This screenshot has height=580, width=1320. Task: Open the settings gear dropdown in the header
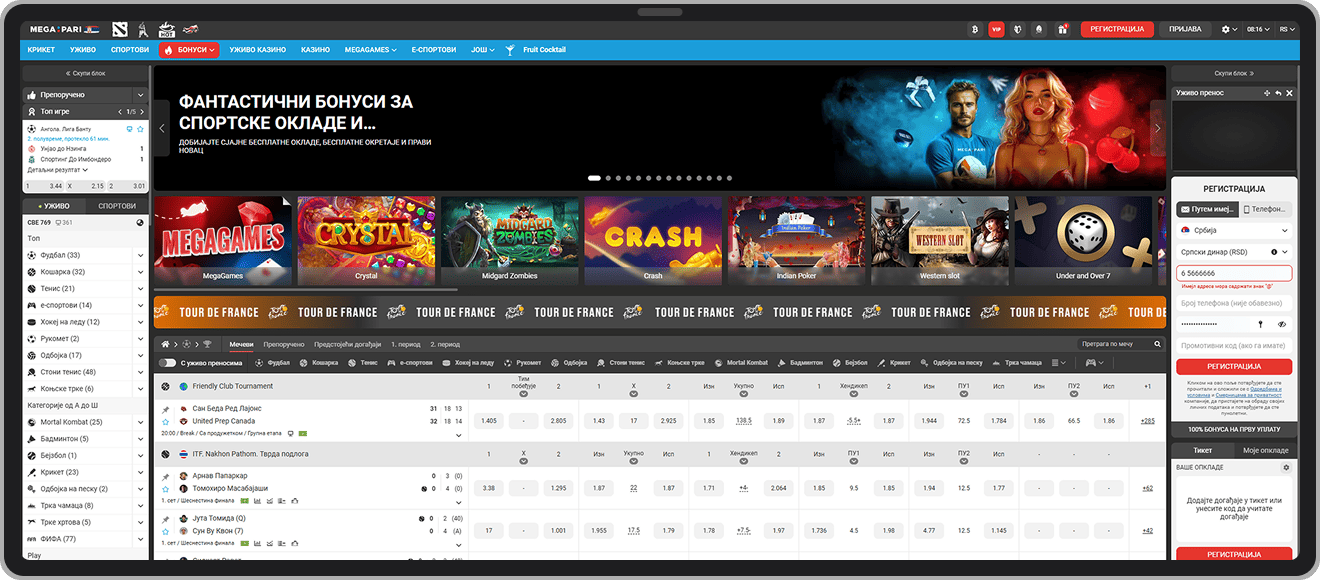(1230, 29)
